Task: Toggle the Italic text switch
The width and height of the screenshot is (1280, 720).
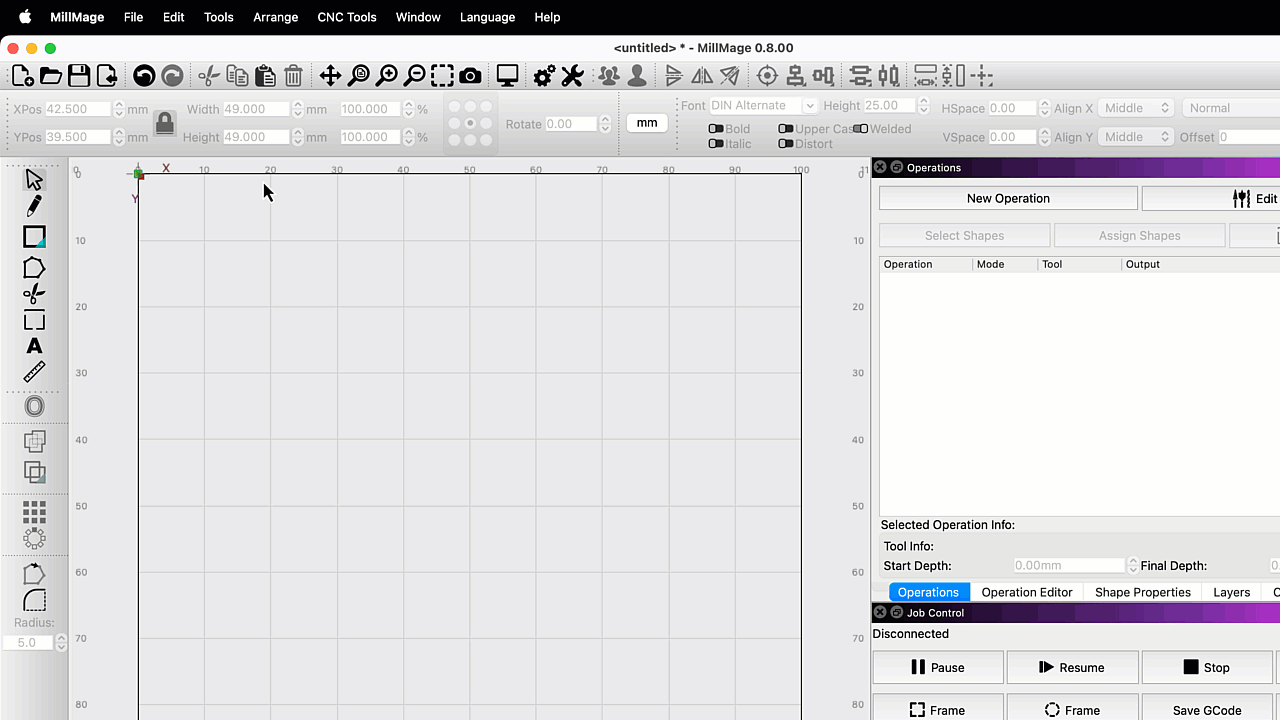Action: 716,144
